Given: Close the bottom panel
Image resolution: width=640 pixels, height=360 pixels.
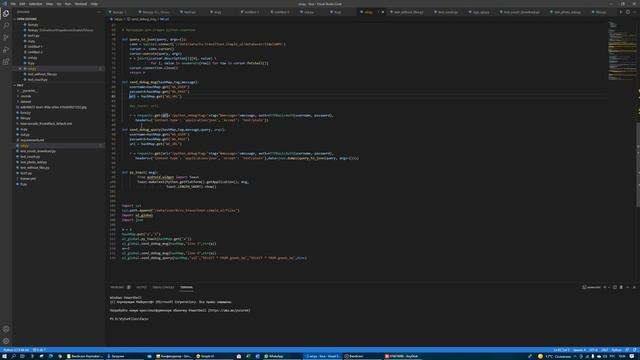Looking at the screenshot, I should [x=634, y=287].
